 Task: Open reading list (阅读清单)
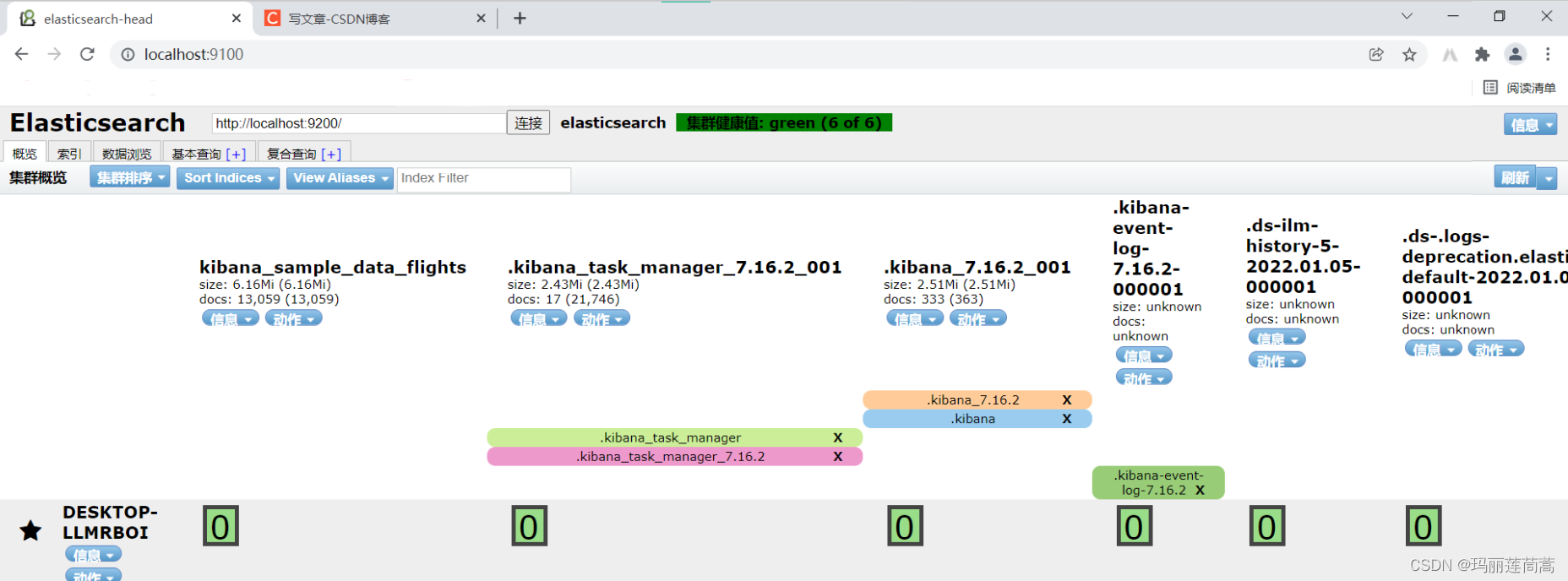coord(1519,87)
